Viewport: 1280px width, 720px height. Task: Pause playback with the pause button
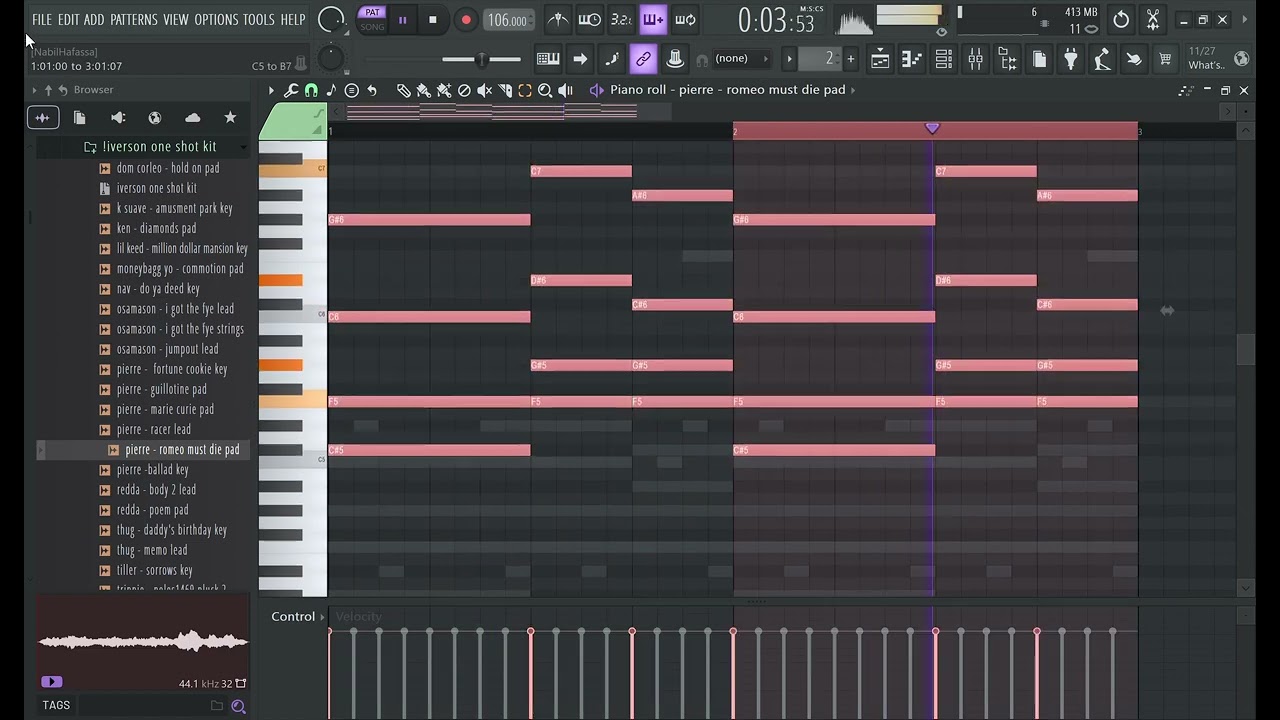tap(403, 19)
